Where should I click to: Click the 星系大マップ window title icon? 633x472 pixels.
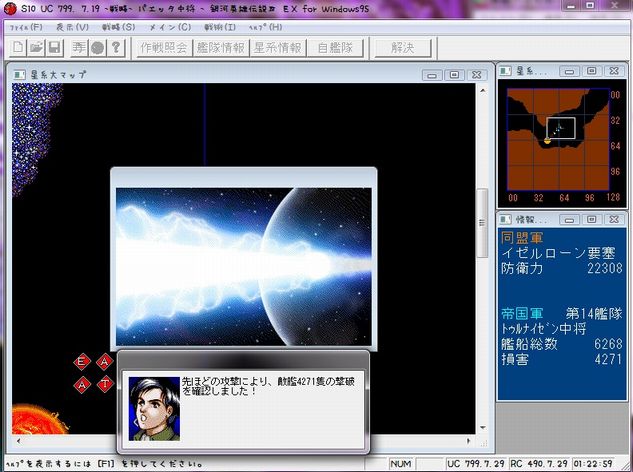19,74
